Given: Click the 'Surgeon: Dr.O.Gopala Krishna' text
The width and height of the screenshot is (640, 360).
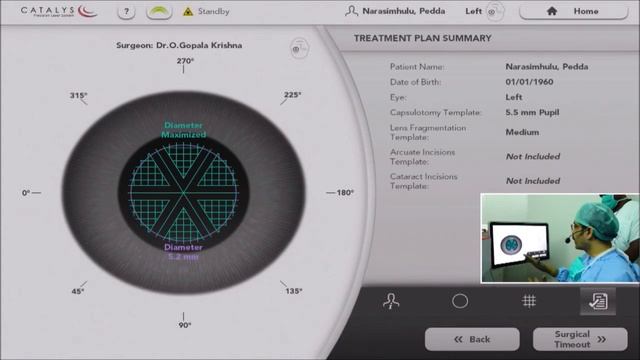Looking at the screenshot, I should point(179,45).
